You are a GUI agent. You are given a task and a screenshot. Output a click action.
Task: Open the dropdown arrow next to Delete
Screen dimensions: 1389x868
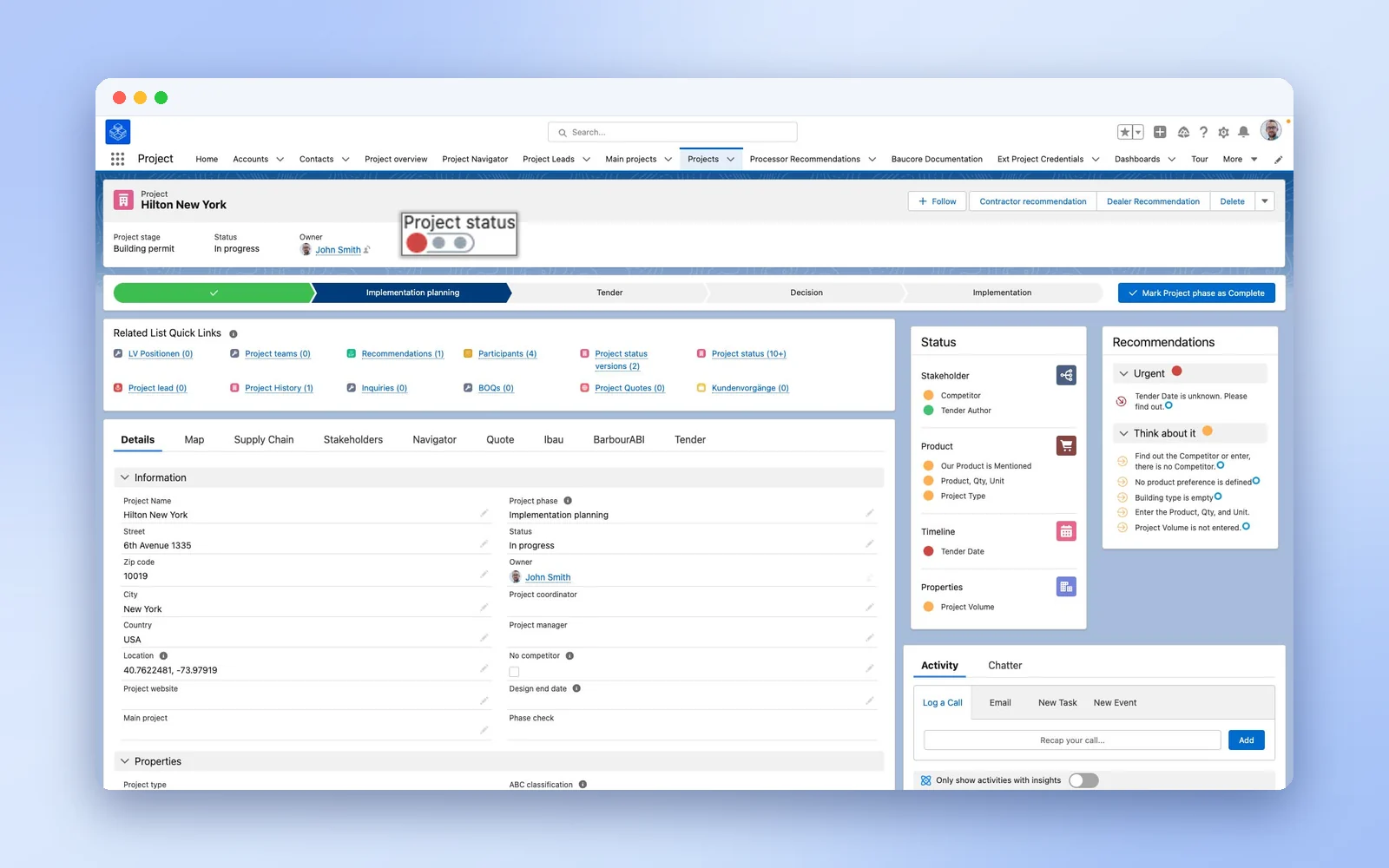pyautogui.click(x=1265, y=201)
